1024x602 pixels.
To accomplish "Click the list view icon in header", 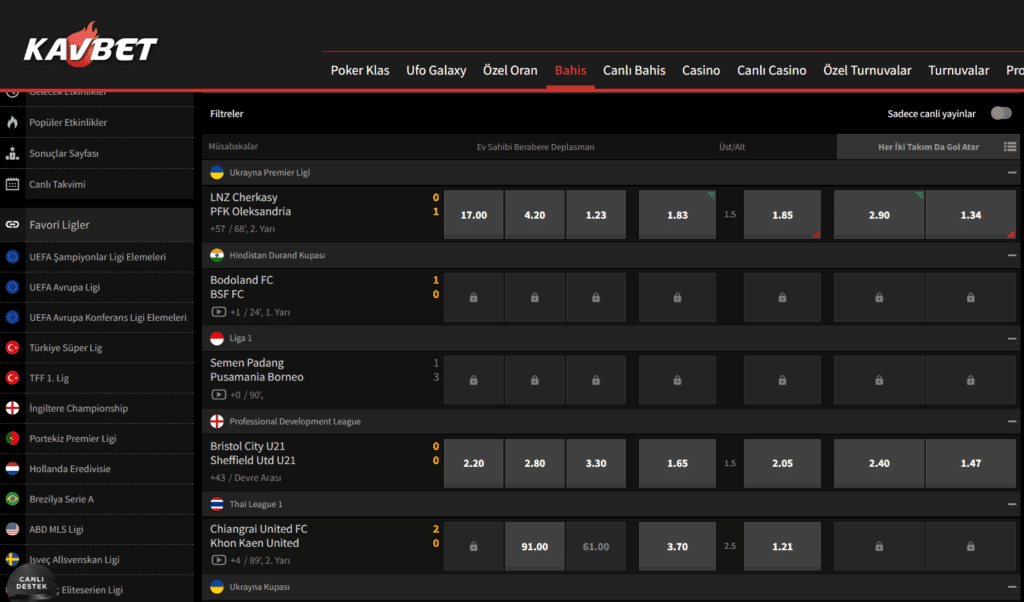I will [x=1010, y=147].
